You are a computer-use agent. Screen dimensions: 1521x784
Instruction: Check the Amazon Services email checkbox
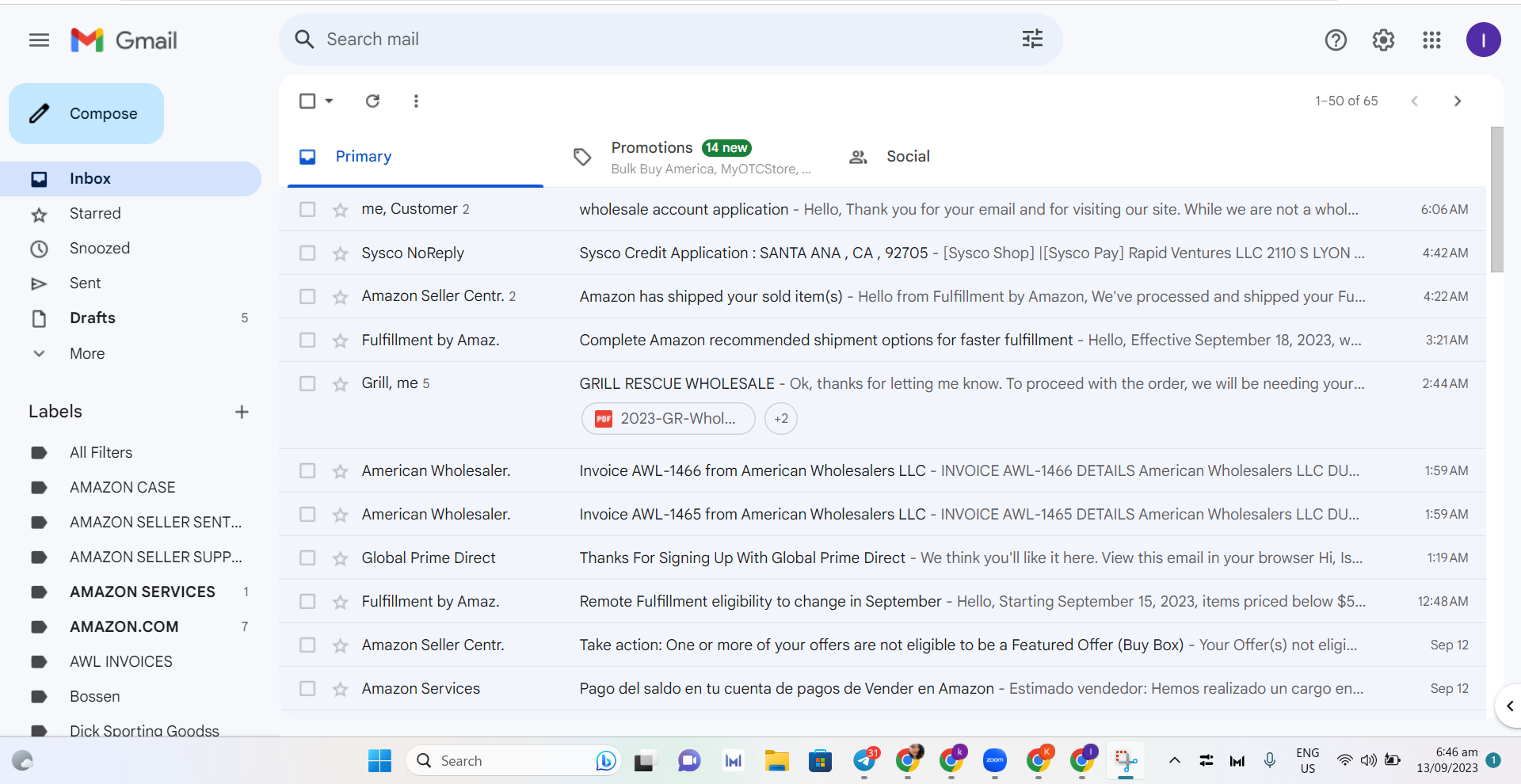point(307,688)
